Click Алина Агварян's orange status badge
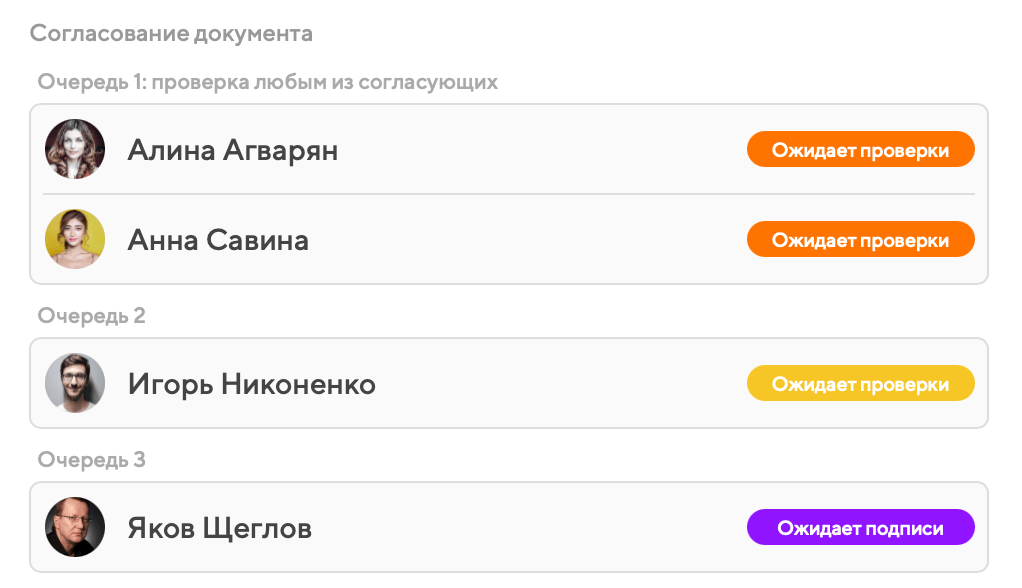 pyautogui.click(x=860, y=150)
